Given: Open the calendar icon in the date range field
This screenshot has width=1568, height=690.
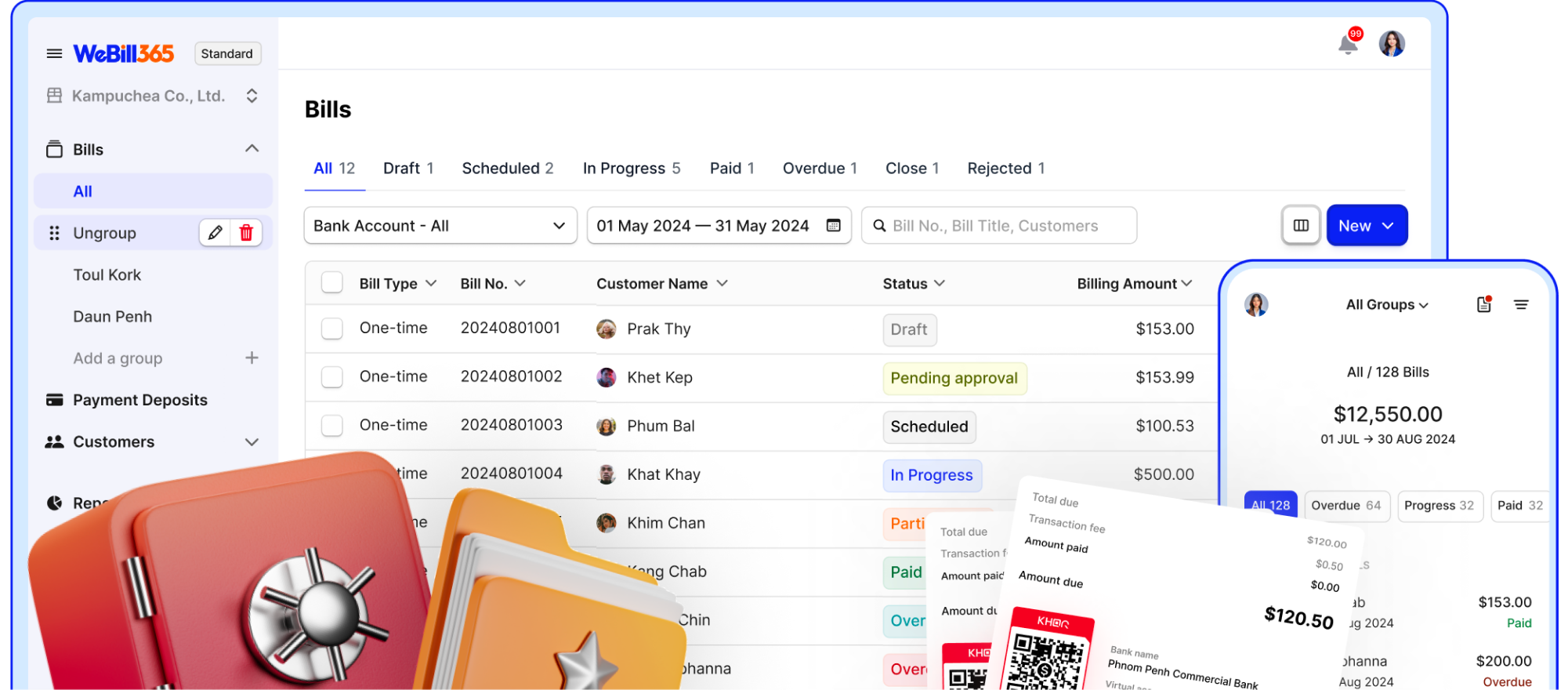Looking at the screenshot, I should coord(833,225).
